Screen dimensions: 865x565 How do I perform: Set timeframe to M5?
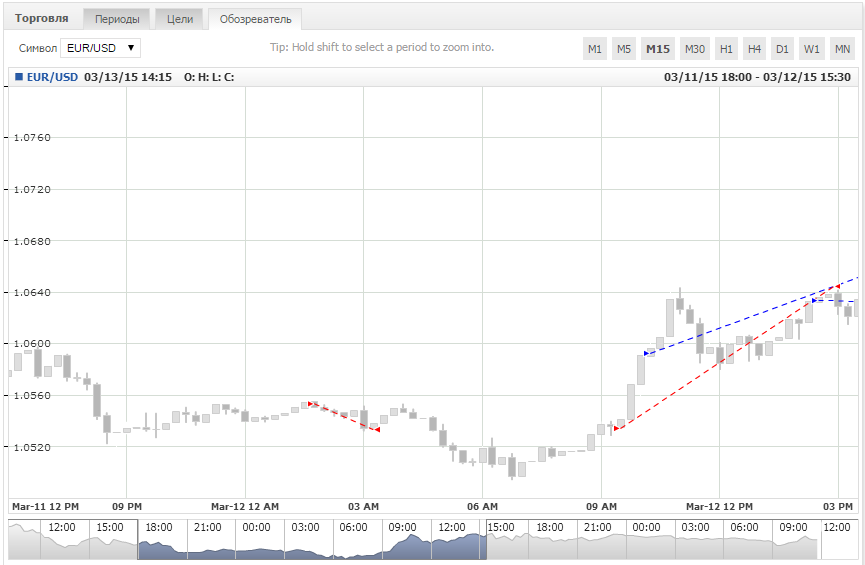point(624,49)
